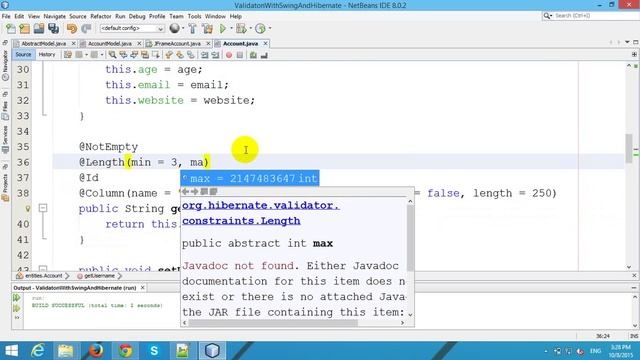Open the Navigate menu
This screenshot has width=640, height=360.
[55, 16]
